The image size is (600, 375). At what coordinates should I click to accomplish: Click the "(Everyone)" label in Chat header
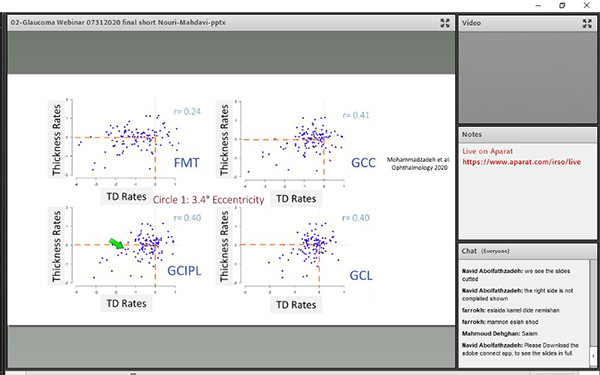(x=495, y=251)
